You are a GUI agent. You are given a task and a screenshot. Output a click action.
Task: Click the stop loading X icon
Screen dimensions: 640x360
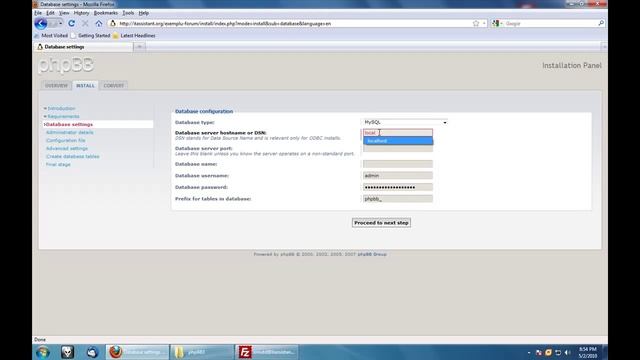(85, 24)
